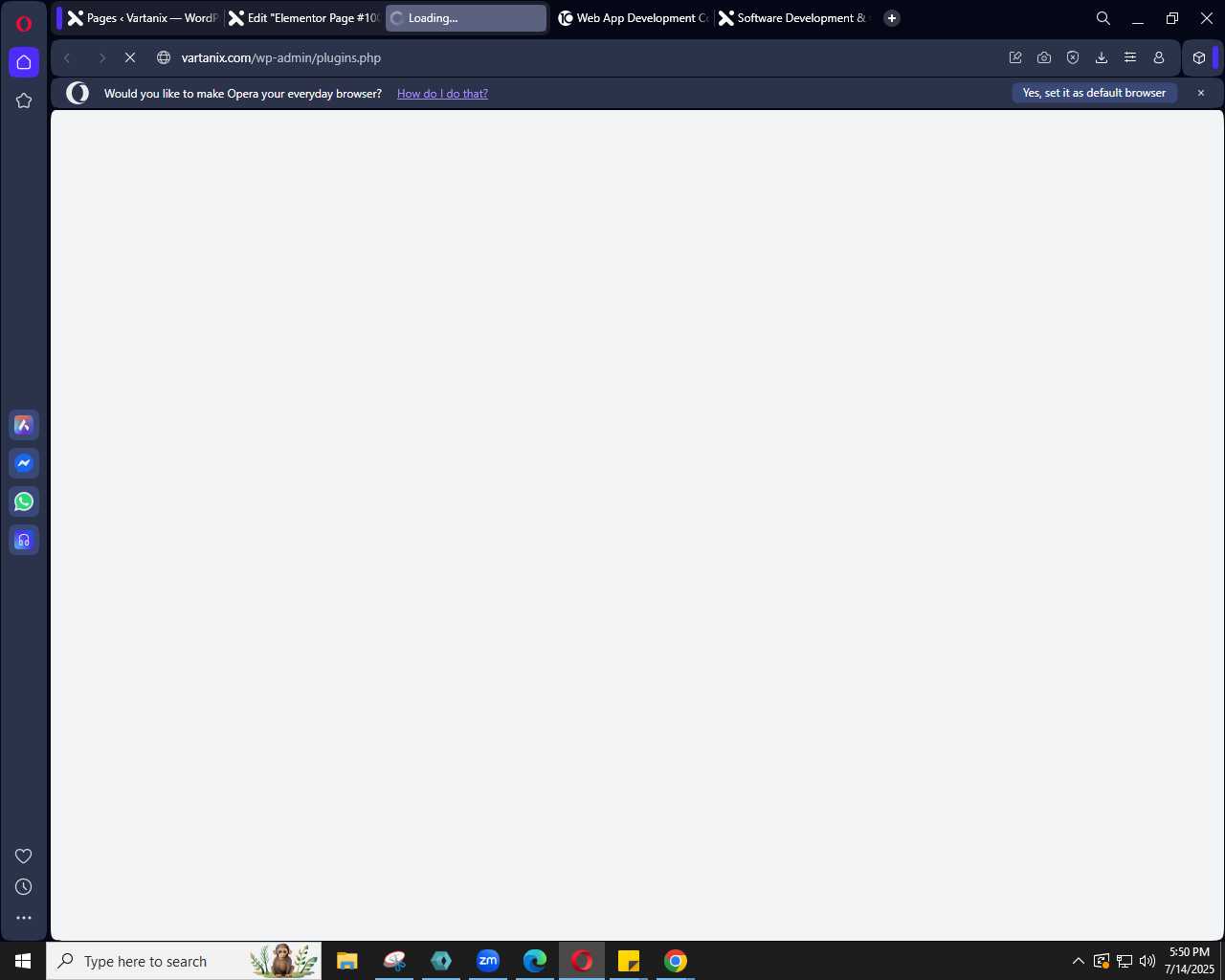Open Microsoft Edge from taskbar

click(535, 961)
